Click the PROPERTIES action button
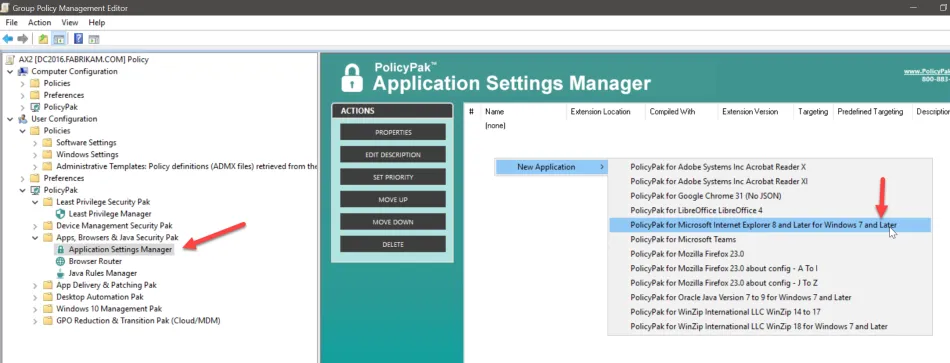The width and height of the screenshot is (950, 363). pyautogui.click(x=393, y=132)
